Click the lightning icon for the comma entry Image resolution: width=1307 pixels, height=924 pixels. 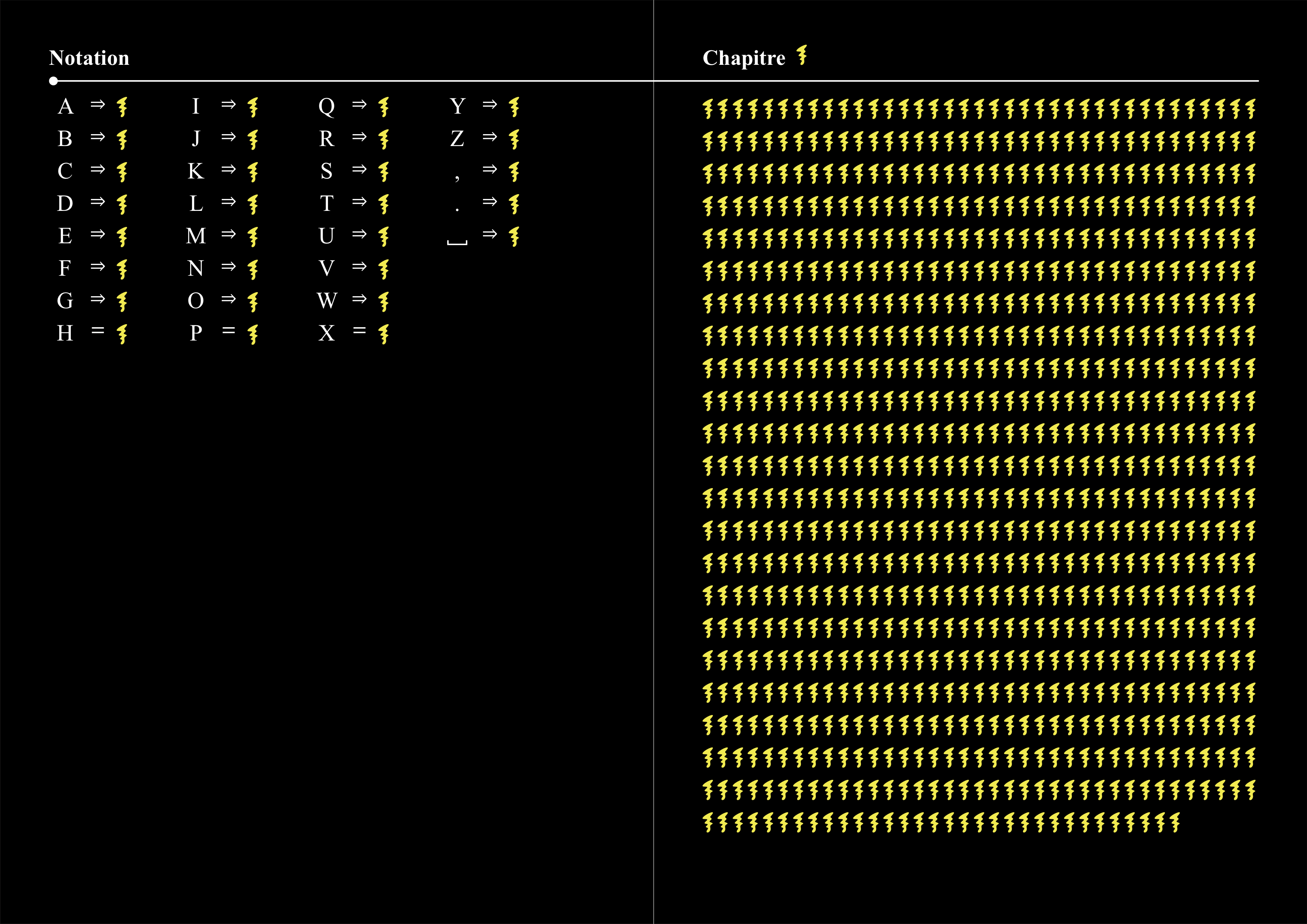[514, 171]
